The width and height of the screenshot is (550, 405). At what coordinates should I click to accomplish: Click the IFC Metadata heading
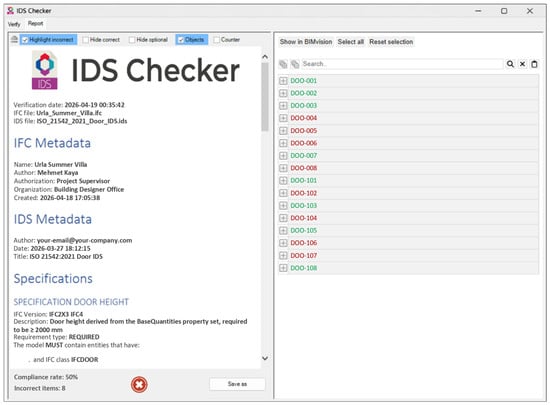52,143
